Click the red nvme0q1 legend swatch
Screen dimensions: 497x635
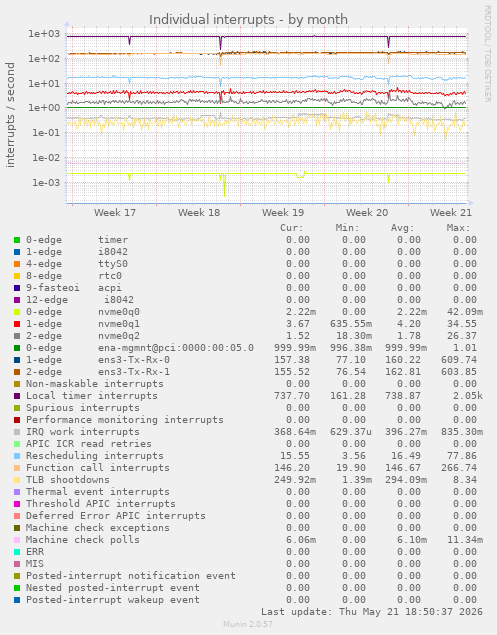pos(17,324)
